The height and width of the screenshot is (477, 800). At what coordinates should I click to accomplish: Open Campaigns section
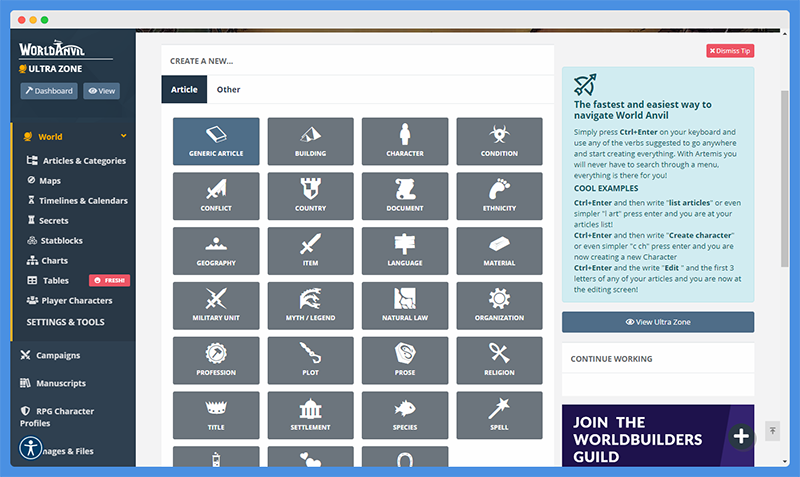(50, 355)
